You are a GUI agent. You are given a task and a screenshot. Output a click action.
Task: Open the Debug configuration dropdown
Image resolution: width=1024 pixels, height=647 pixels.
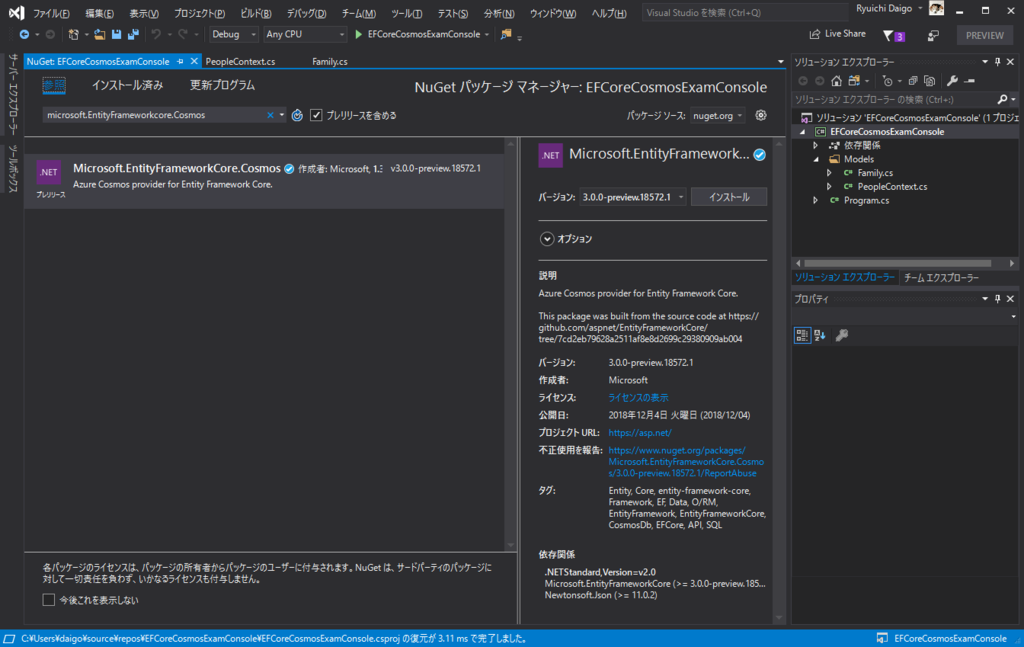click(x=234, y=35)
